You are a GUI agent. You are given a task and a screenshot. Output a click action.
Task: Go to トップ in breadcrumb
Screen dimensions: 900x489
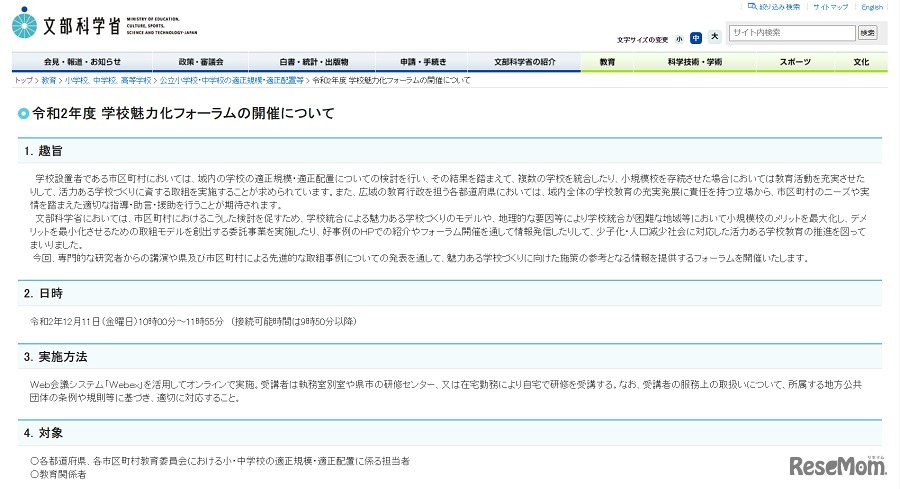24,80
